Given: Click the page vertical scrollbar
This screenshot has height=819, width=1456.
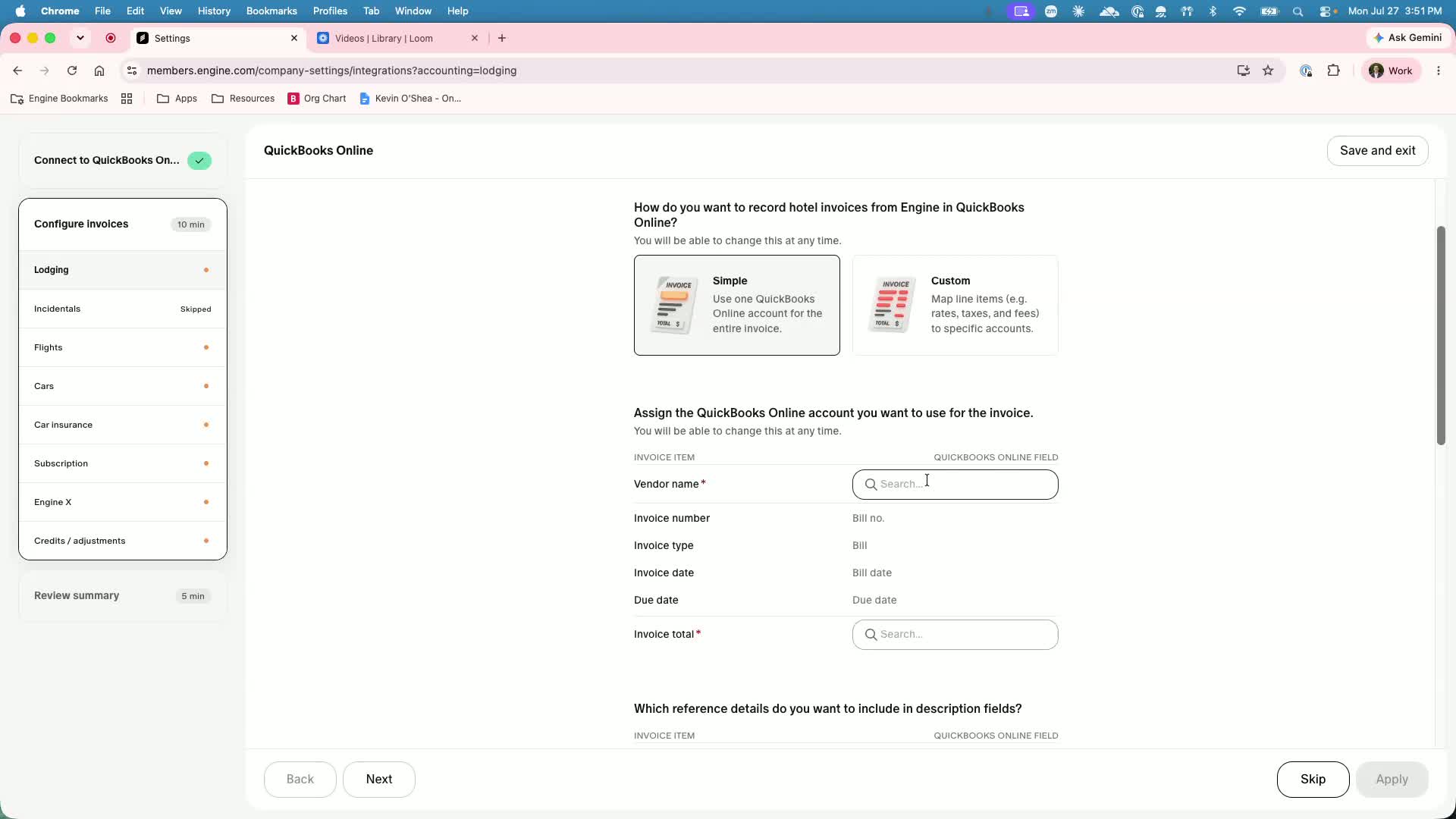Looking at the screenshot, I should coord(1441,335).
